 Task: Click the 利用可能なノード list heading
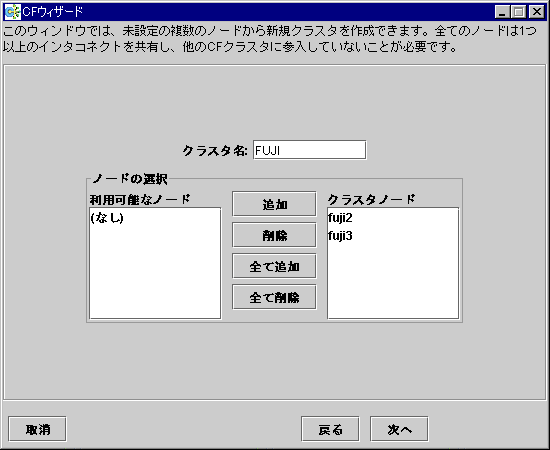coord(140,200)
